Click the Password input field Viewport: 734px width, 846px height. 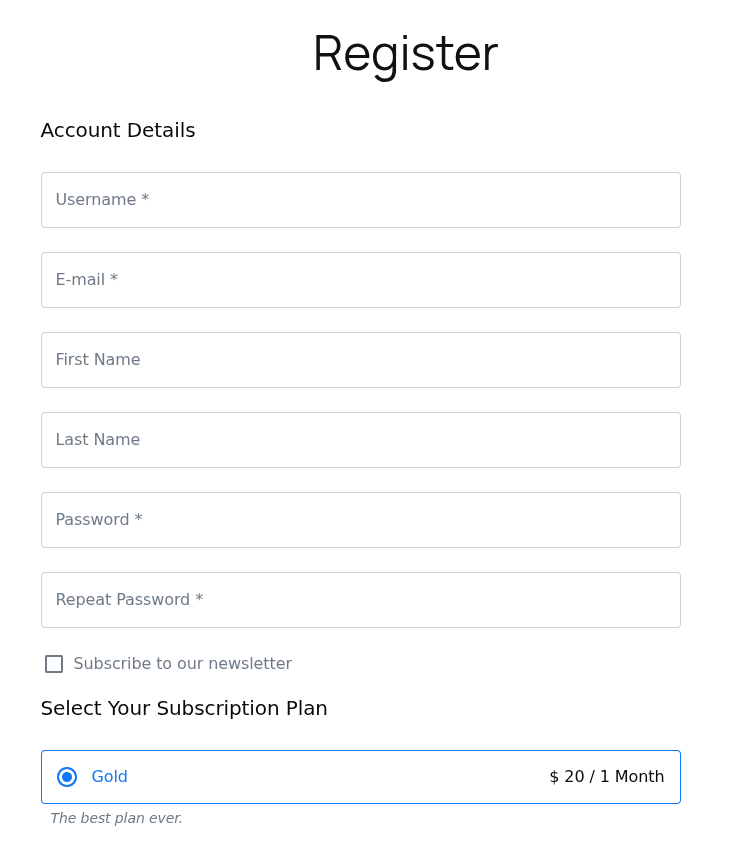tap(360, 520)
